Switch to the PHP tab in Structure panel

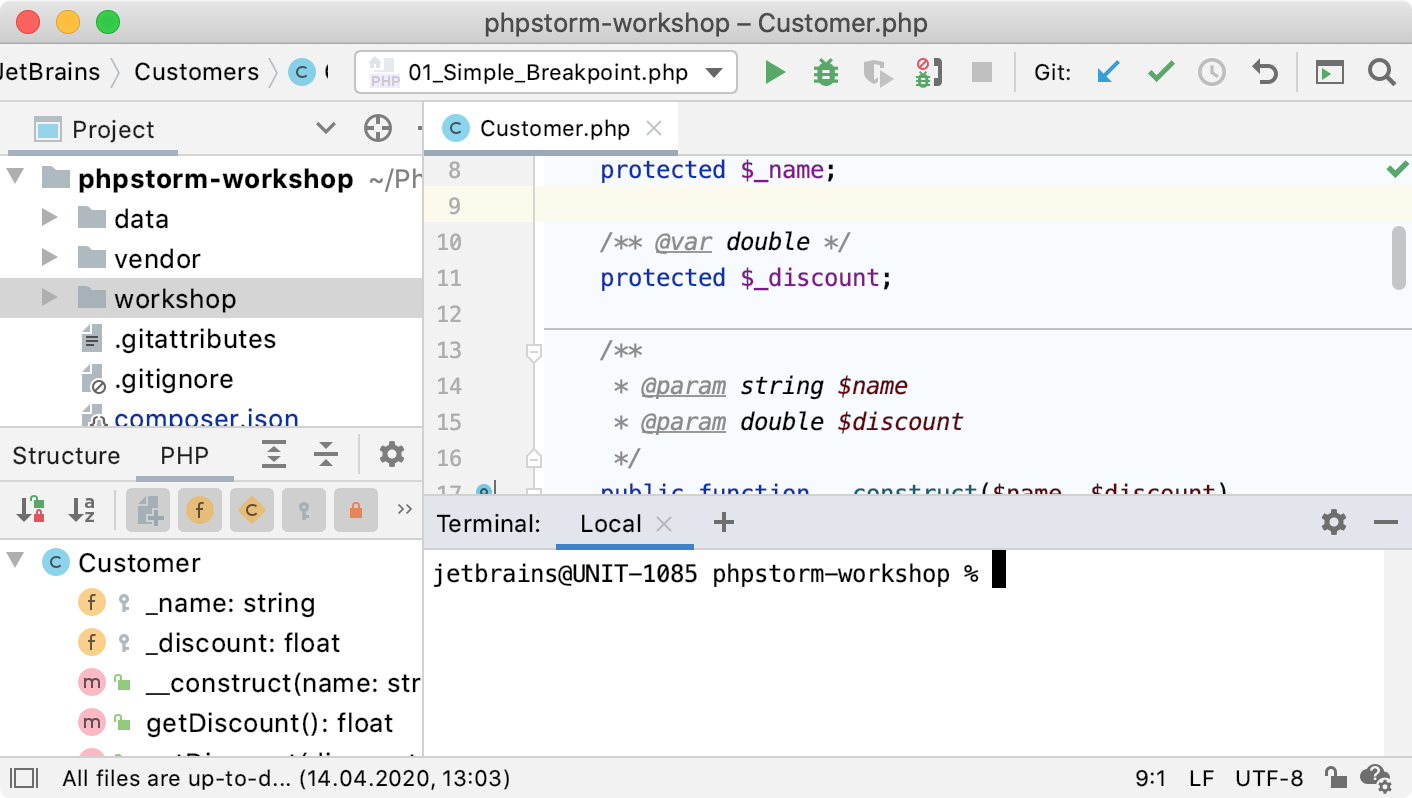click(x=185, y=456)
